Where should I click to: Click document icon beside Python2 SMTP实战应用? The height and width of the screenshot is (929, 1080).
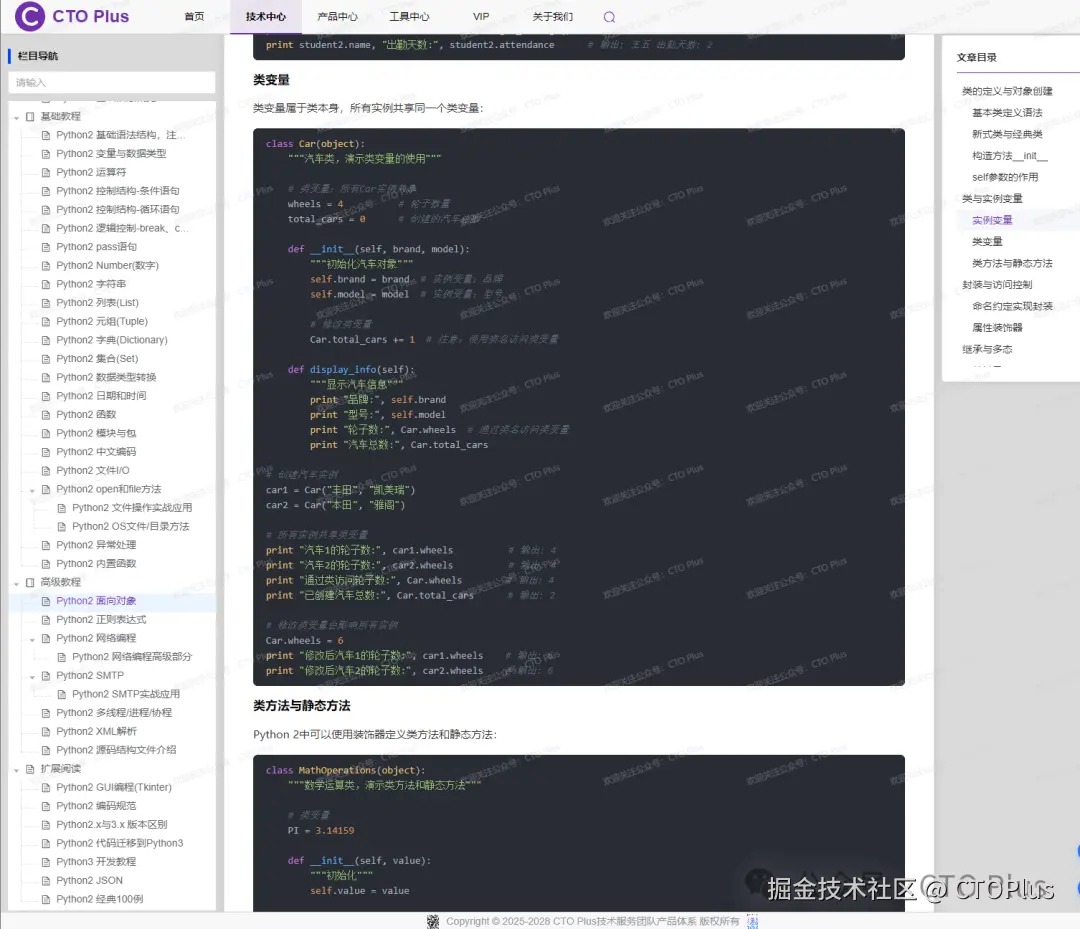click(x=62, y=694)
